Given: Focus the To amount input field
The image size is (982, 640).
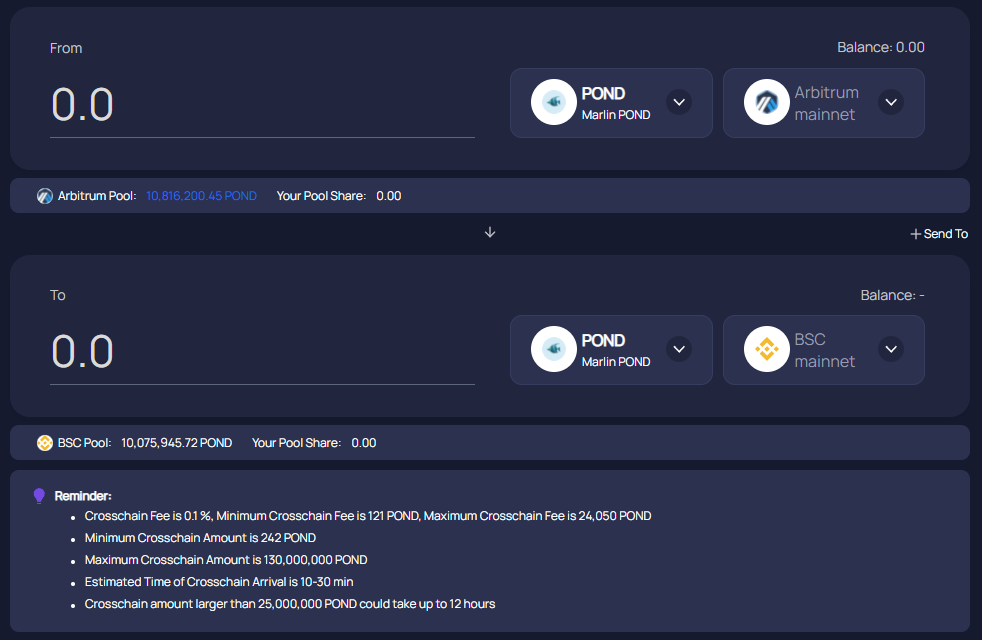Looking at the screenshot, I should click(x=262, y=351).
